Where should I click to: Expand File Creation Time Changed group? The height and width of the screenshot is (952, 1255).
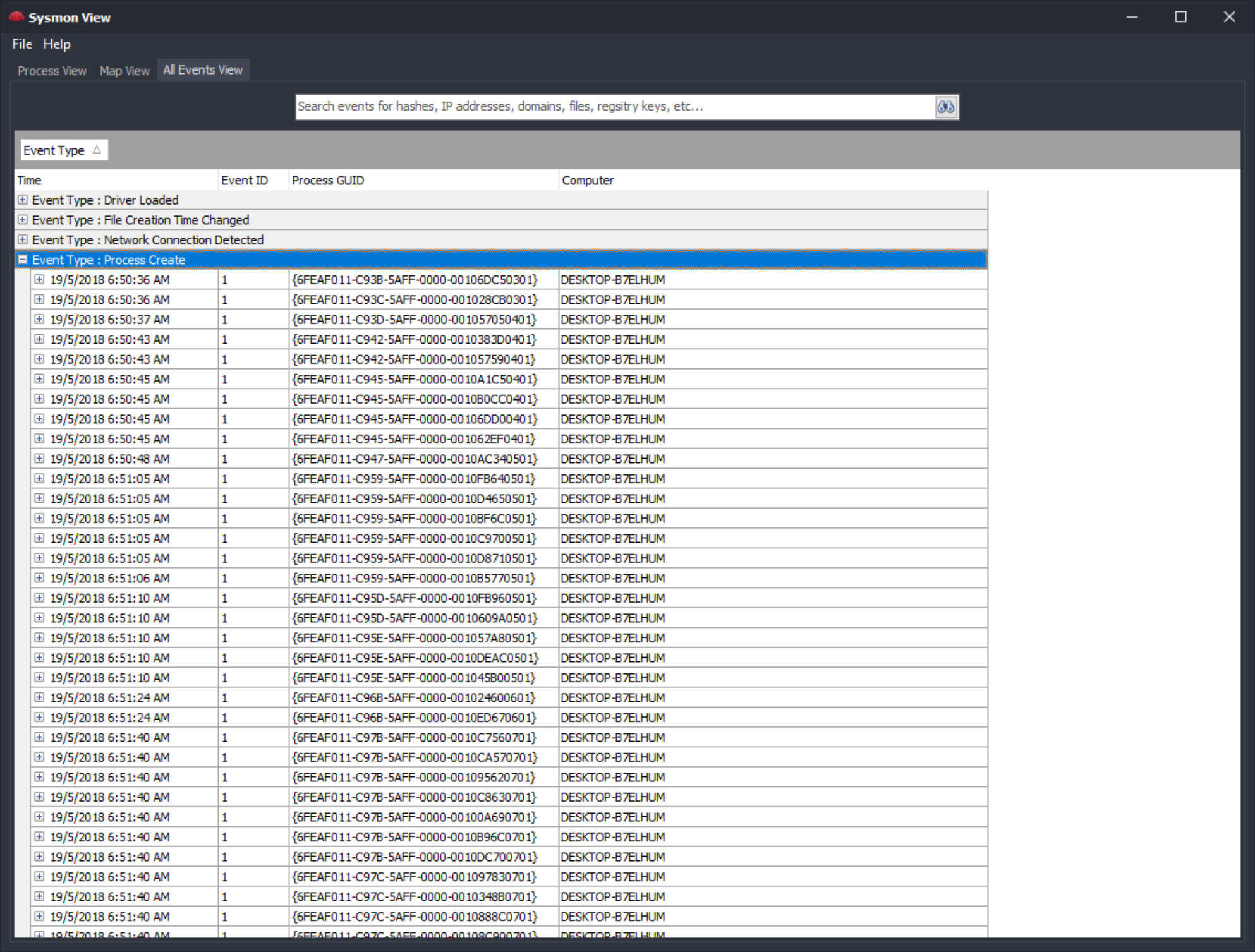coord(23,220)
